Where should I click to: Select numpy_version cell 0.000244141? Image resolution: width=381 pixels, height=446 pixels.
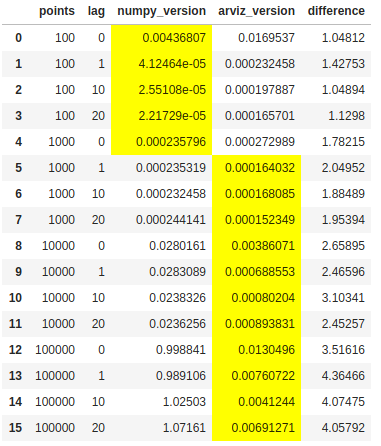[161, 220]
